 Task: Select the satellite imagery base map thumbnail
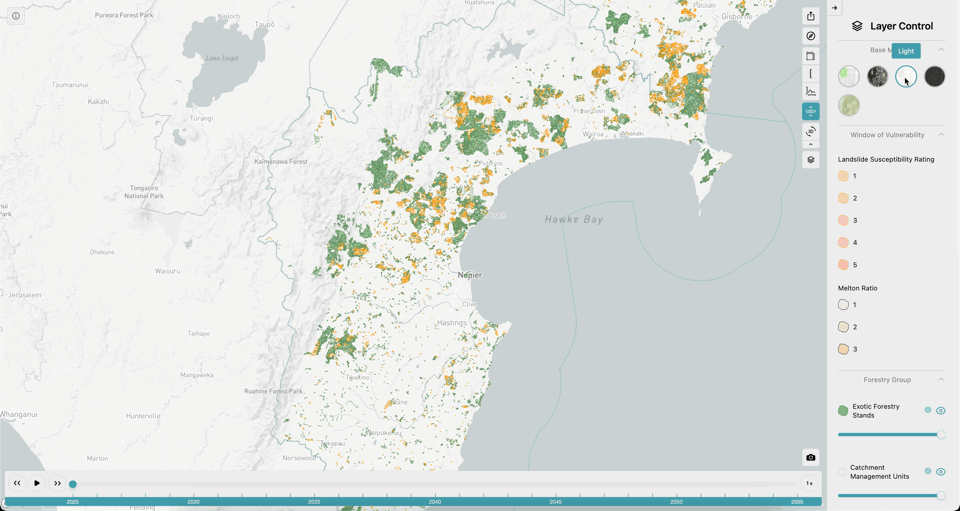tap(877, 76)
